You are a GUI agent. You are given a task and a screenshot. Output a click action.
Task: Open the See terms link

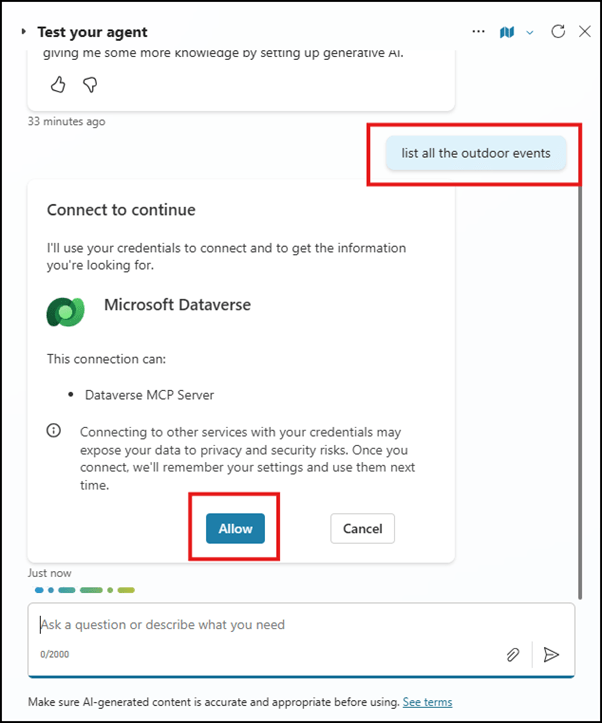click(x=427, y=702)
